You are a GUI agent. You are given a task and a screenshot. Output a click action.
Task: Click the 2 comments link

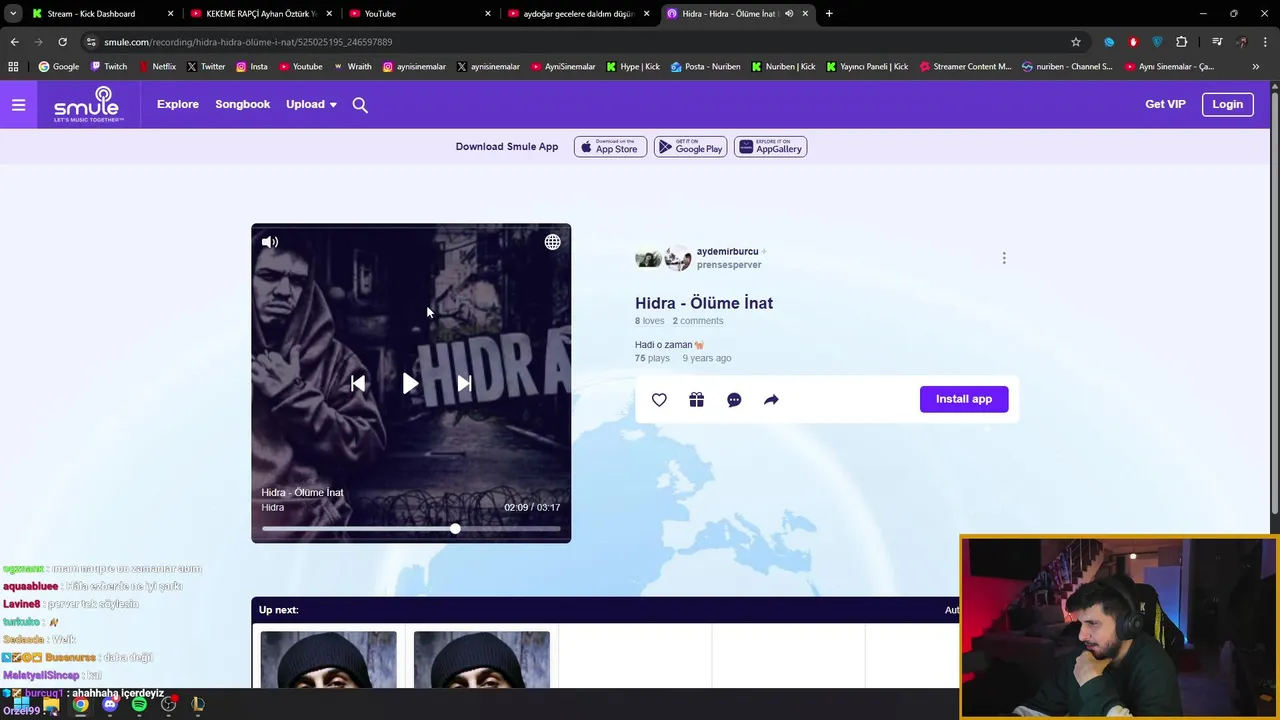tap(698, 321)
